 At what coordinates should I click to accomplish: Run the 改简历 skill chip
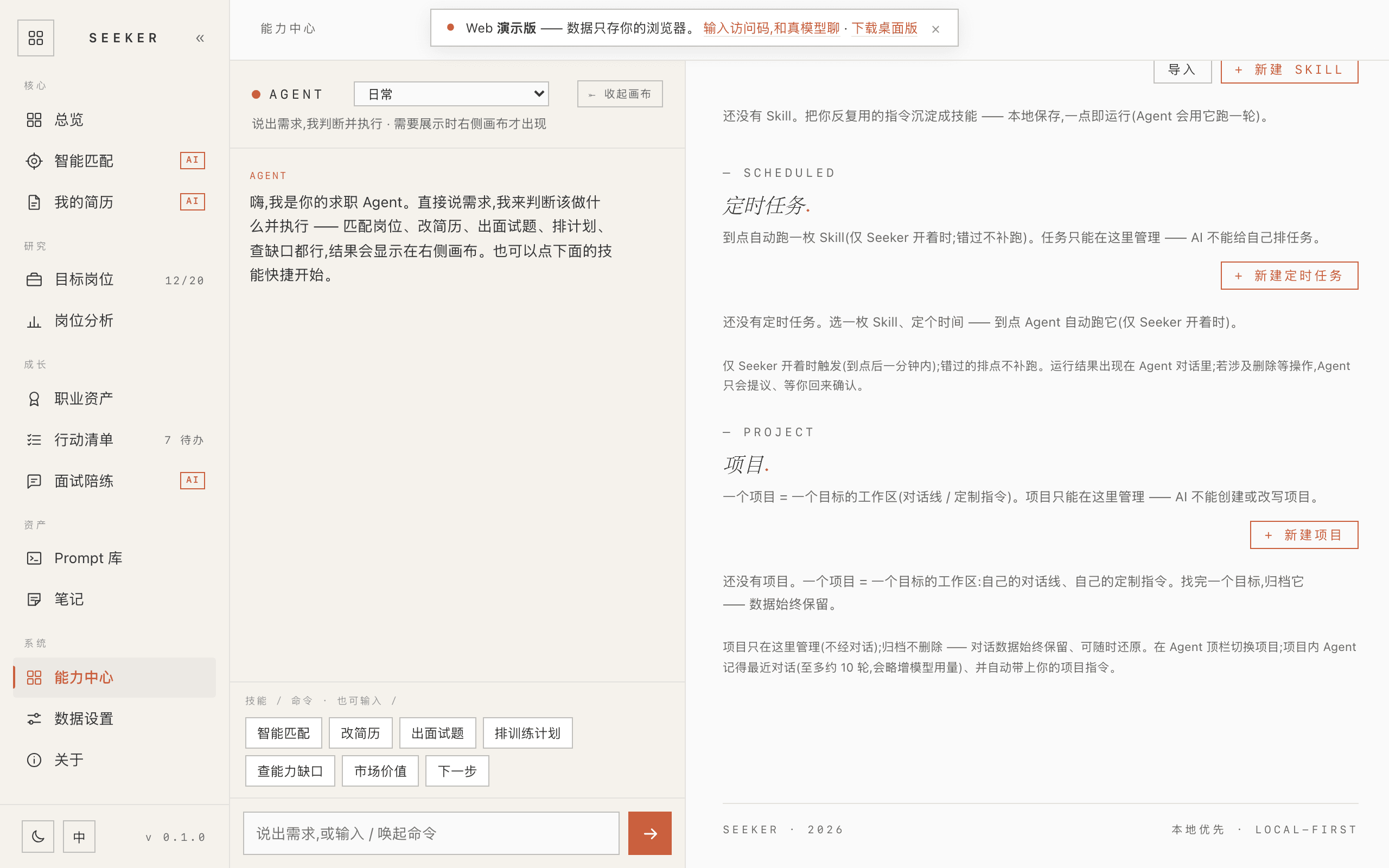(360, 733)
